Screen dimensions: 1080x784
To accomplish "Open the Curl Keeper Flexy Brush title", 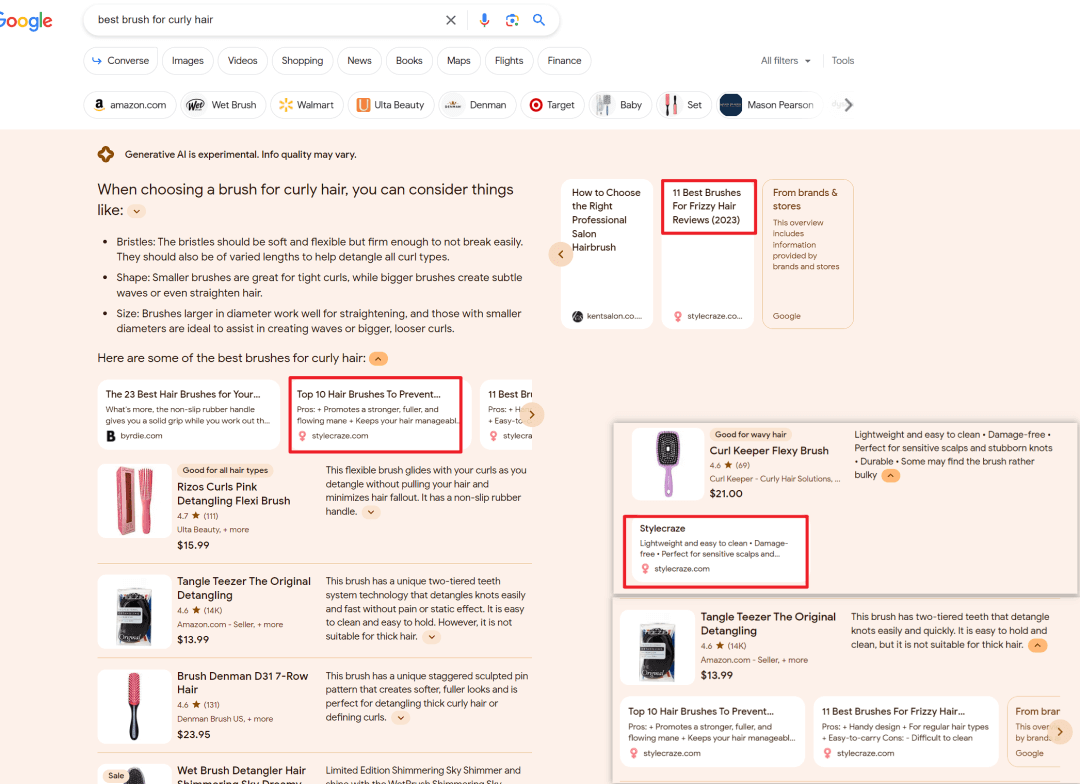I will click(769, 451).
